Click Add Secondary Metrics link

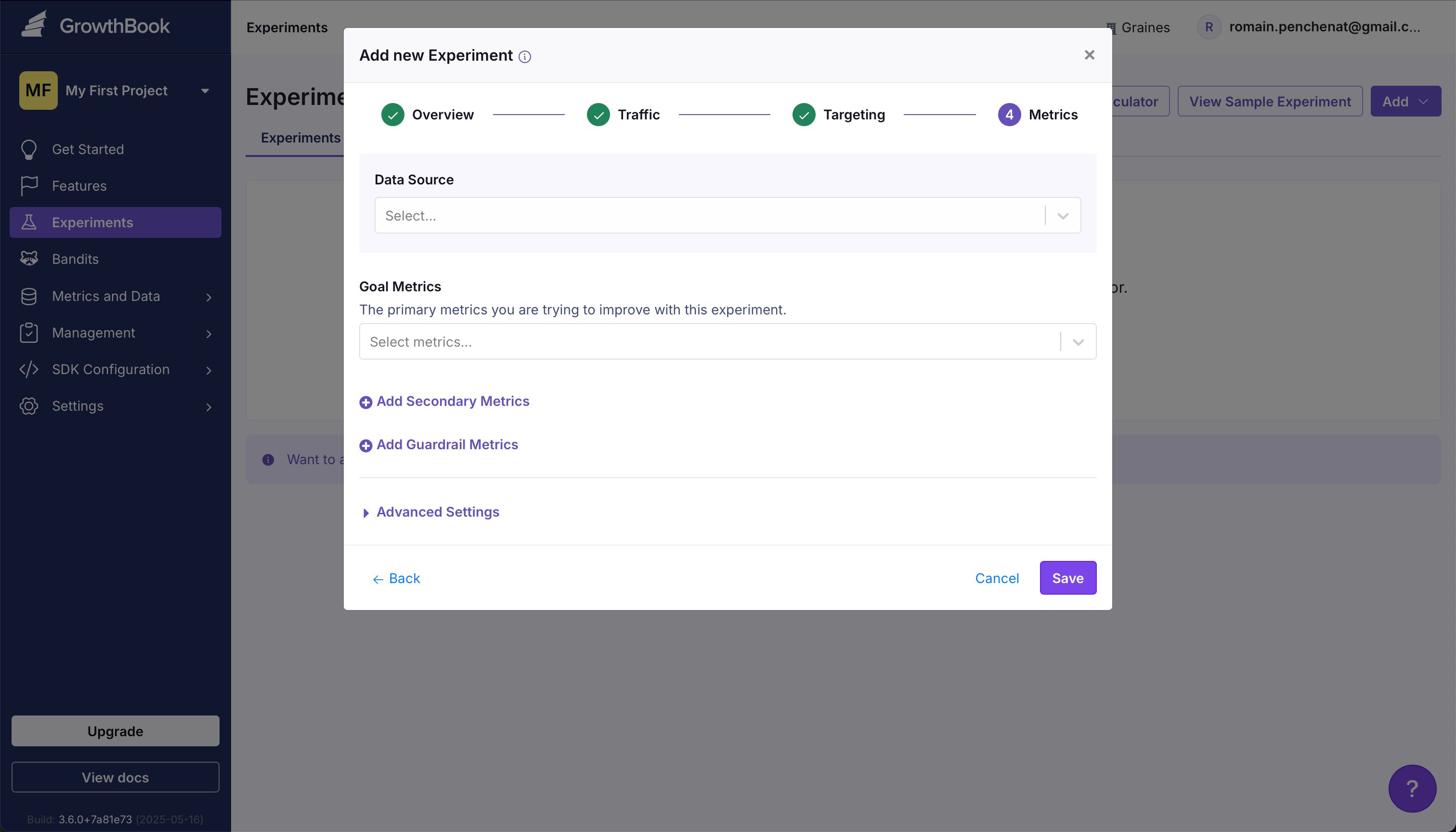click(453, 401)
